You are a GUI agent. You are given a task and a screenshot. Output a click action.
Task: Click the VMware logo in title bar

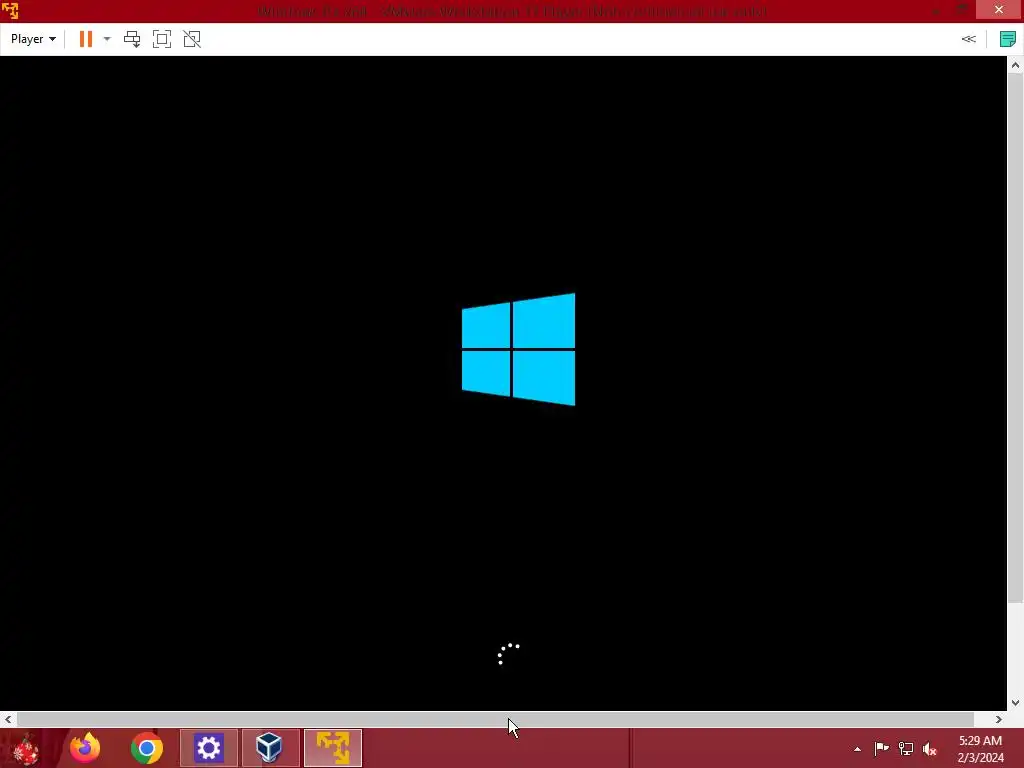click(x=10, y=10)
